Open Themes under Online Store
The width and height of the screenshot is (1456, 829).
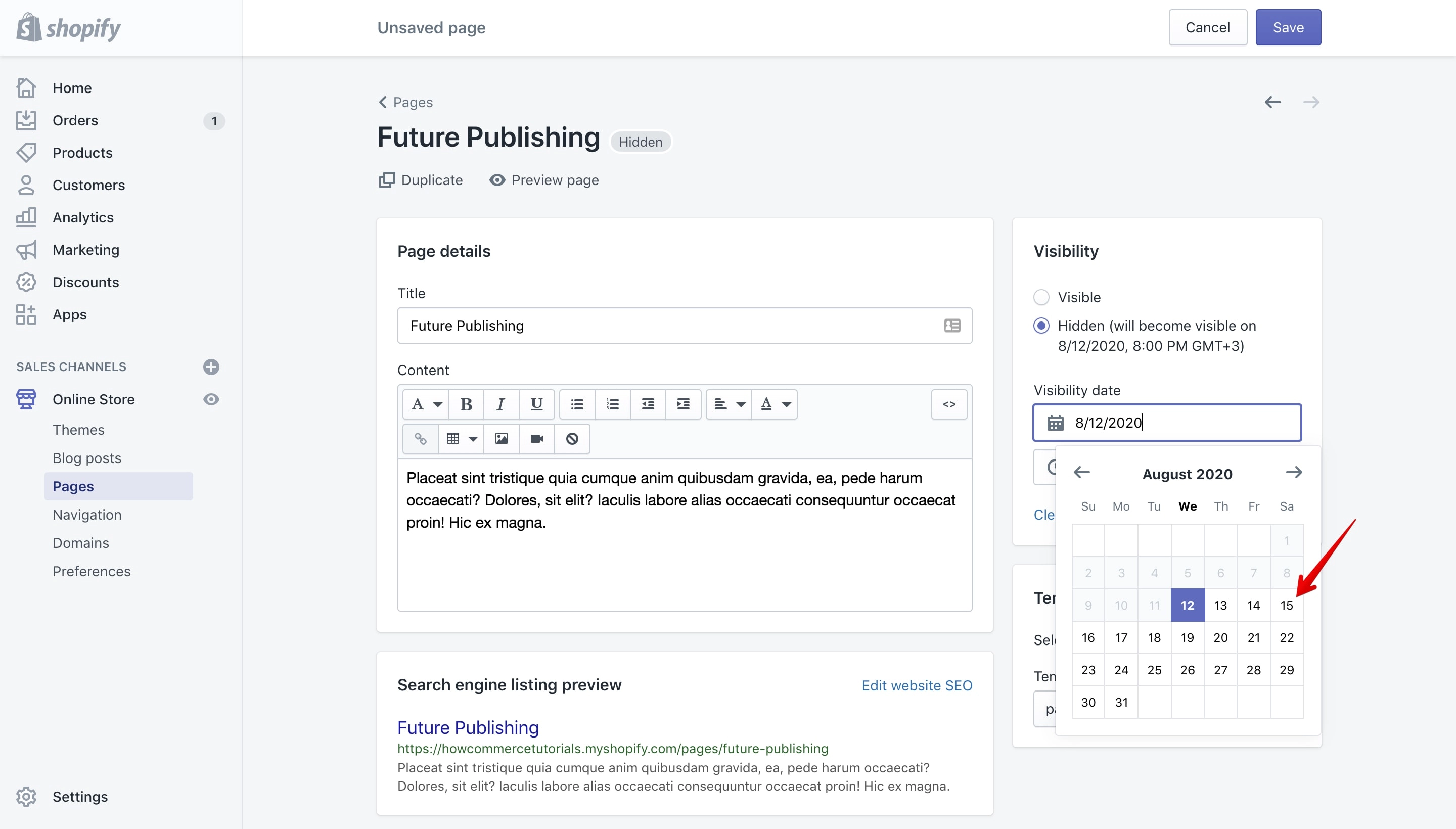tap(78, 429)
